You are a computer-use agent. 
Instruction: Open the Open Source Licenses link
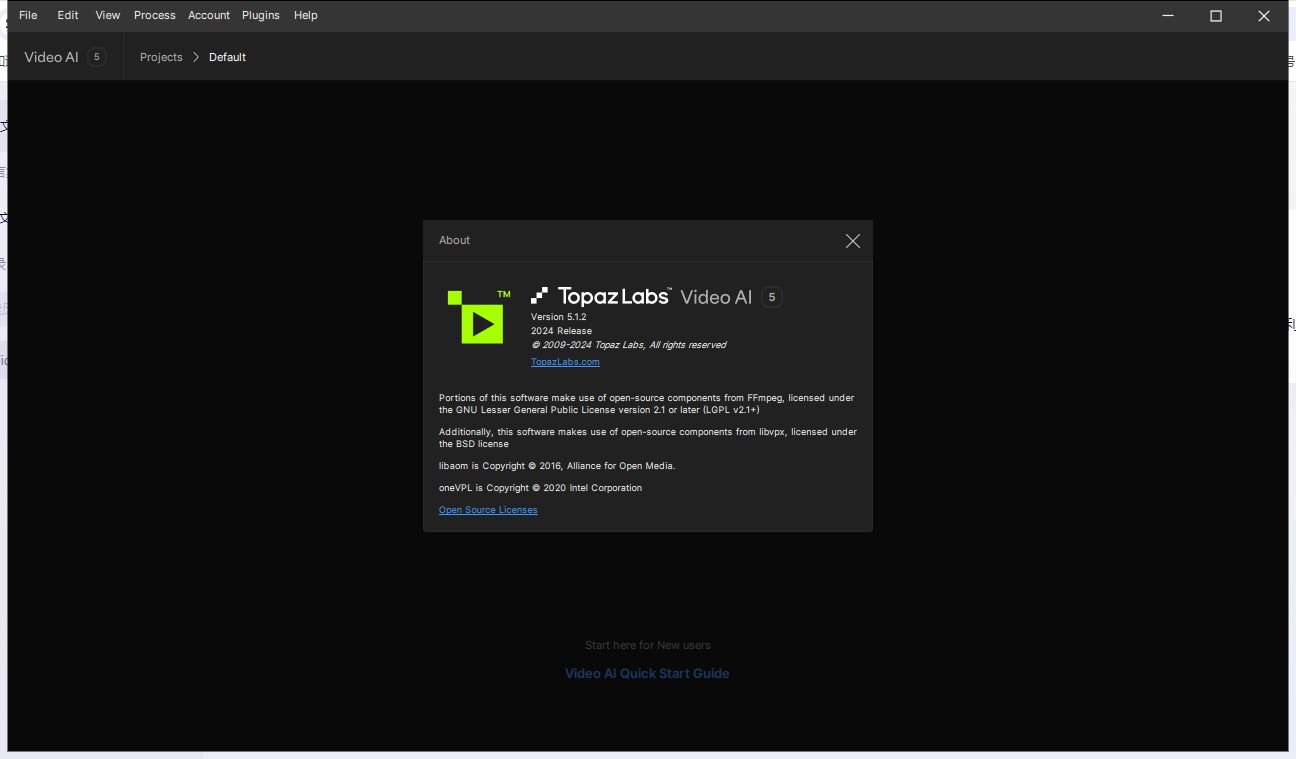pos(488,510)
